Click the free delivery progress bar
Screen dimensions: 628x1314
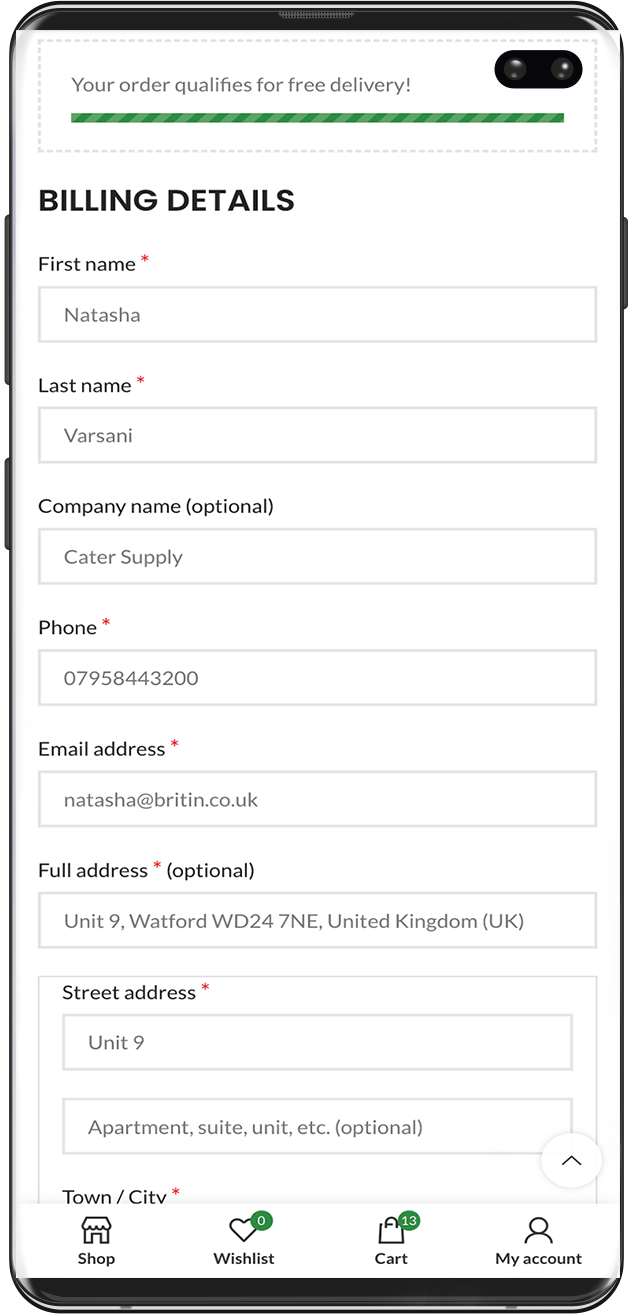317,118
